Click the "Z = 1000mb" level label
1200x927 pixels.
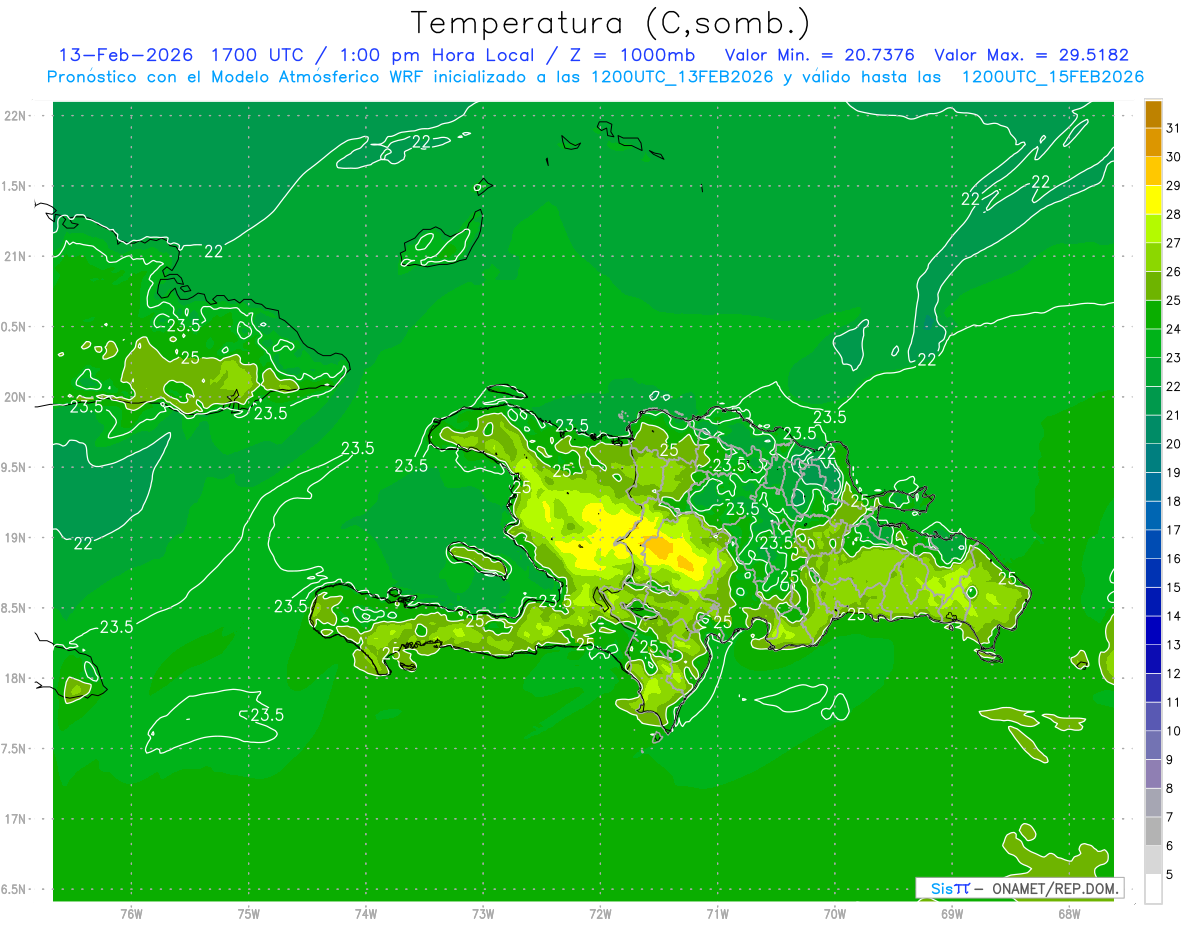633,55
